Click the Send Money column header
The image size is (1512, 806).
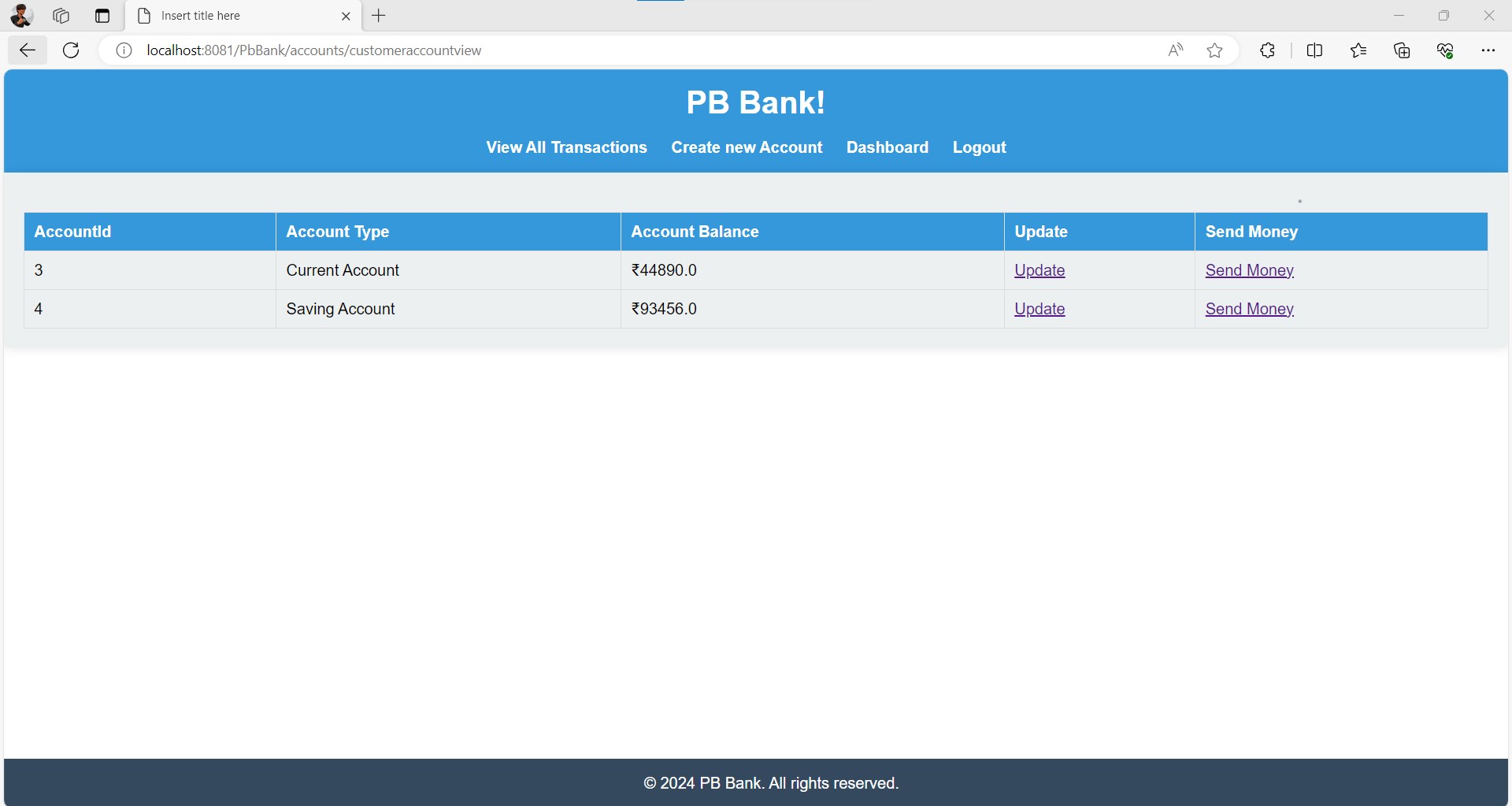click(x=1342, y=232)
